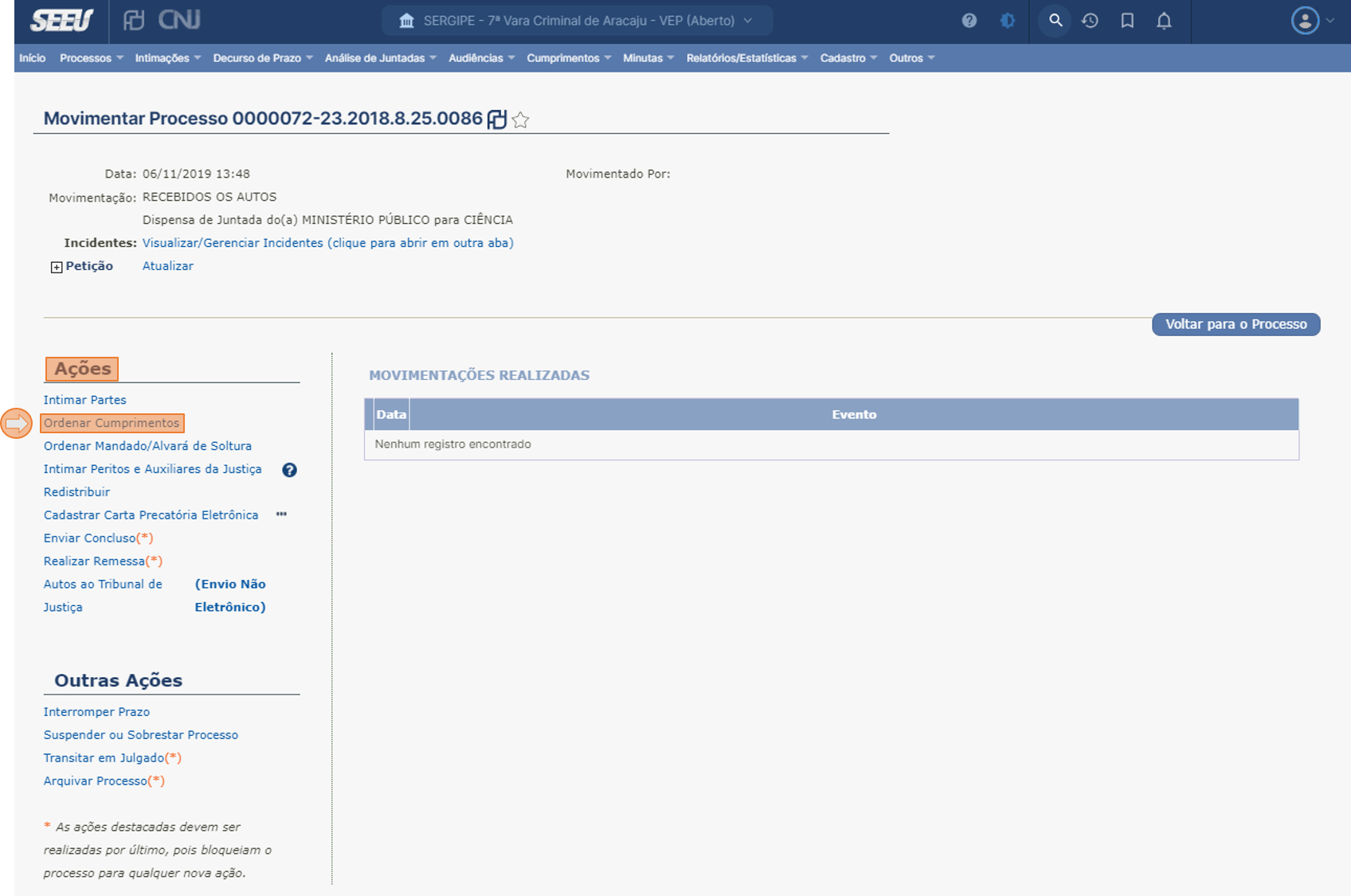The width and height of the screenshot is (1351, 896).
Task: Click '(Envio Não Eletrônico)' text
Action: tap(230, 596)
